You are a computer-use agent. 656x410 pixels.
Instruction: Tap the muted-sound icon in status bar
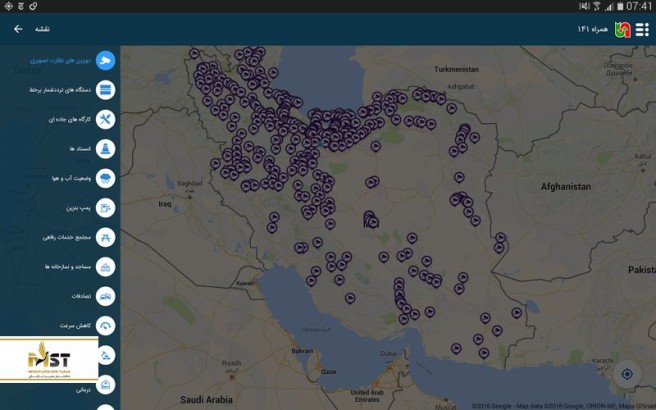584,6
